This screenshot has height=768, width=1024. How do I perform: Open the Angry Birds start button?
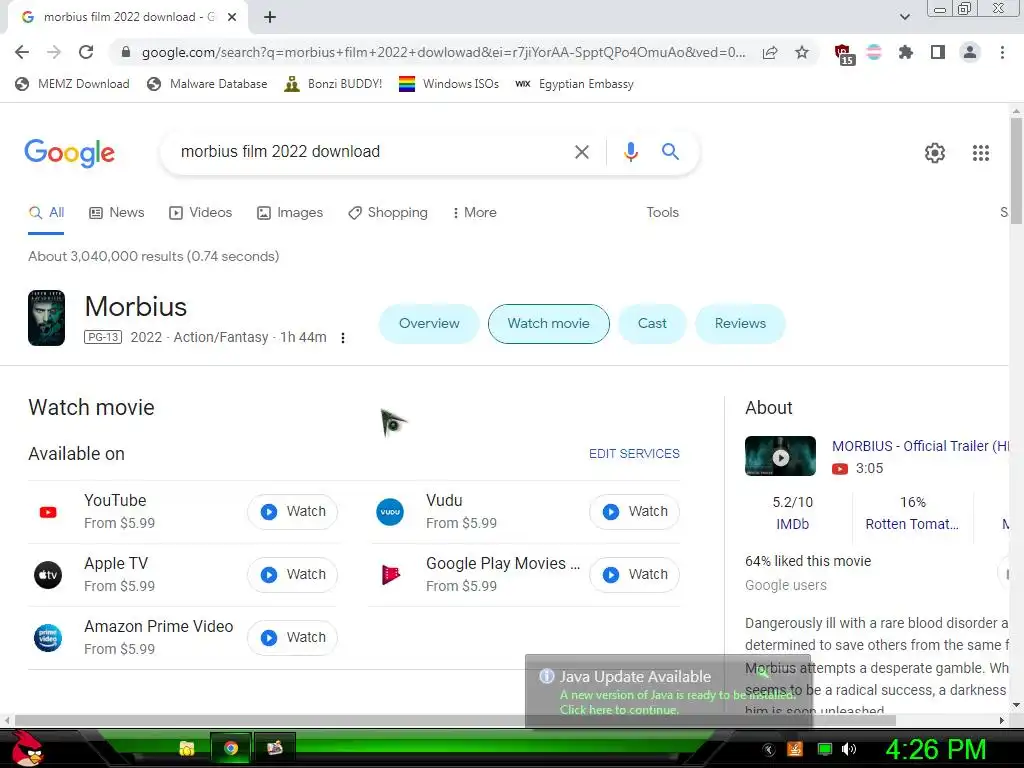click(x=26, y=749)
